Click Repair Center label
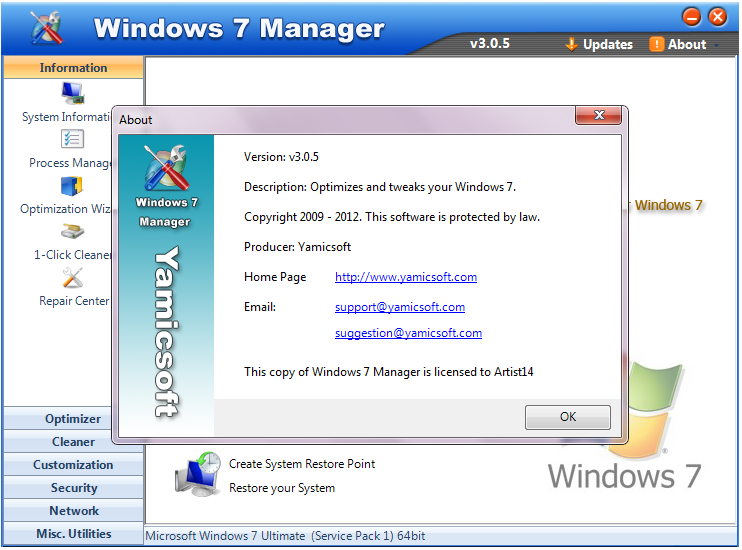This screenshot has width=742, height=550. coord(74,301)
